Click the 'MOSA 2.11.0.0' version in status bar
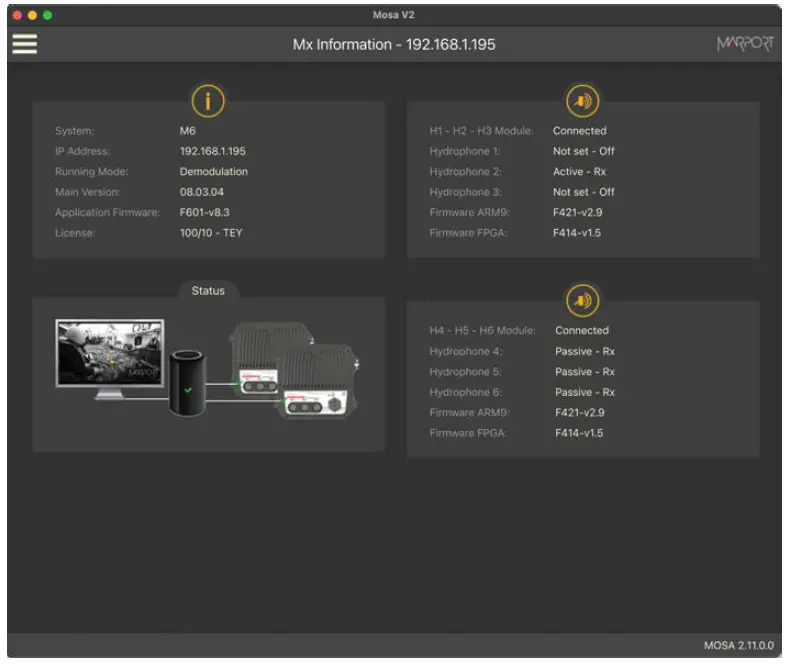The width and height of the screenshot is (792, 664). click(x=738, y=645)
